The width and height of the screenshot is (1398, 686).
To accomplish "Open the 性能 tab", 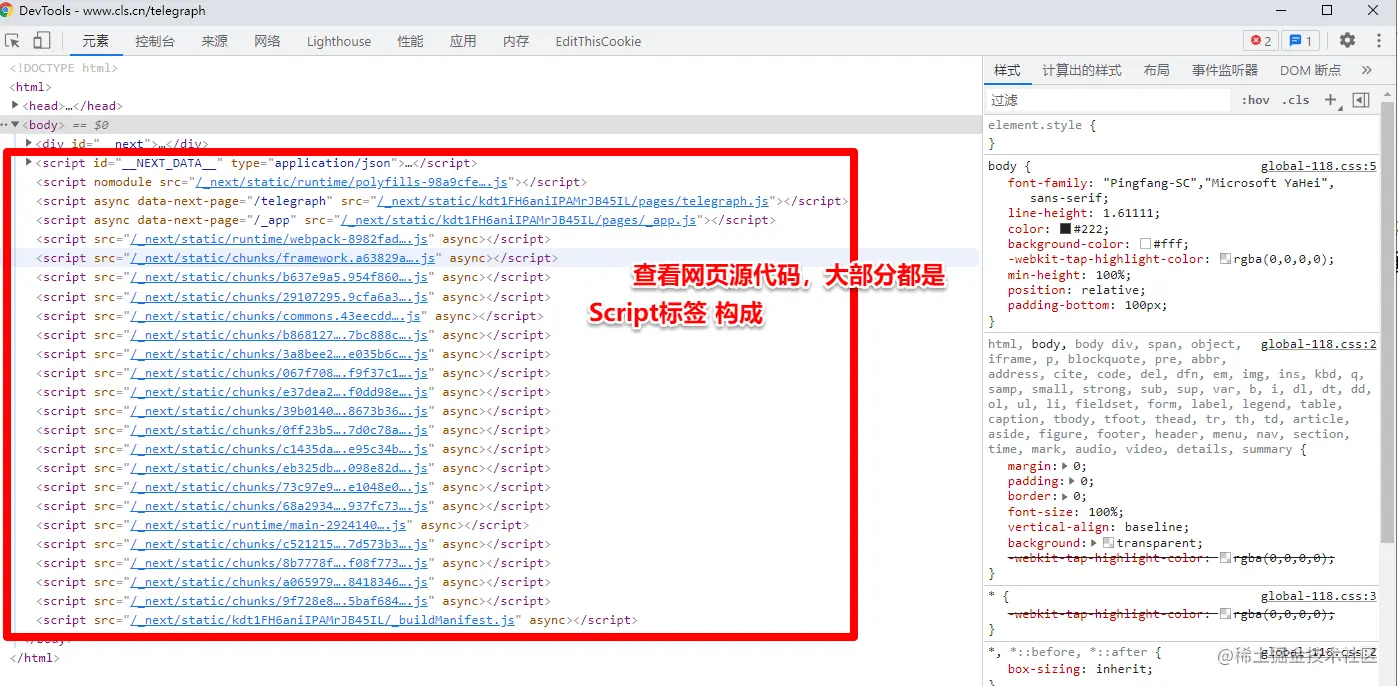I will (x=410, y=41).
